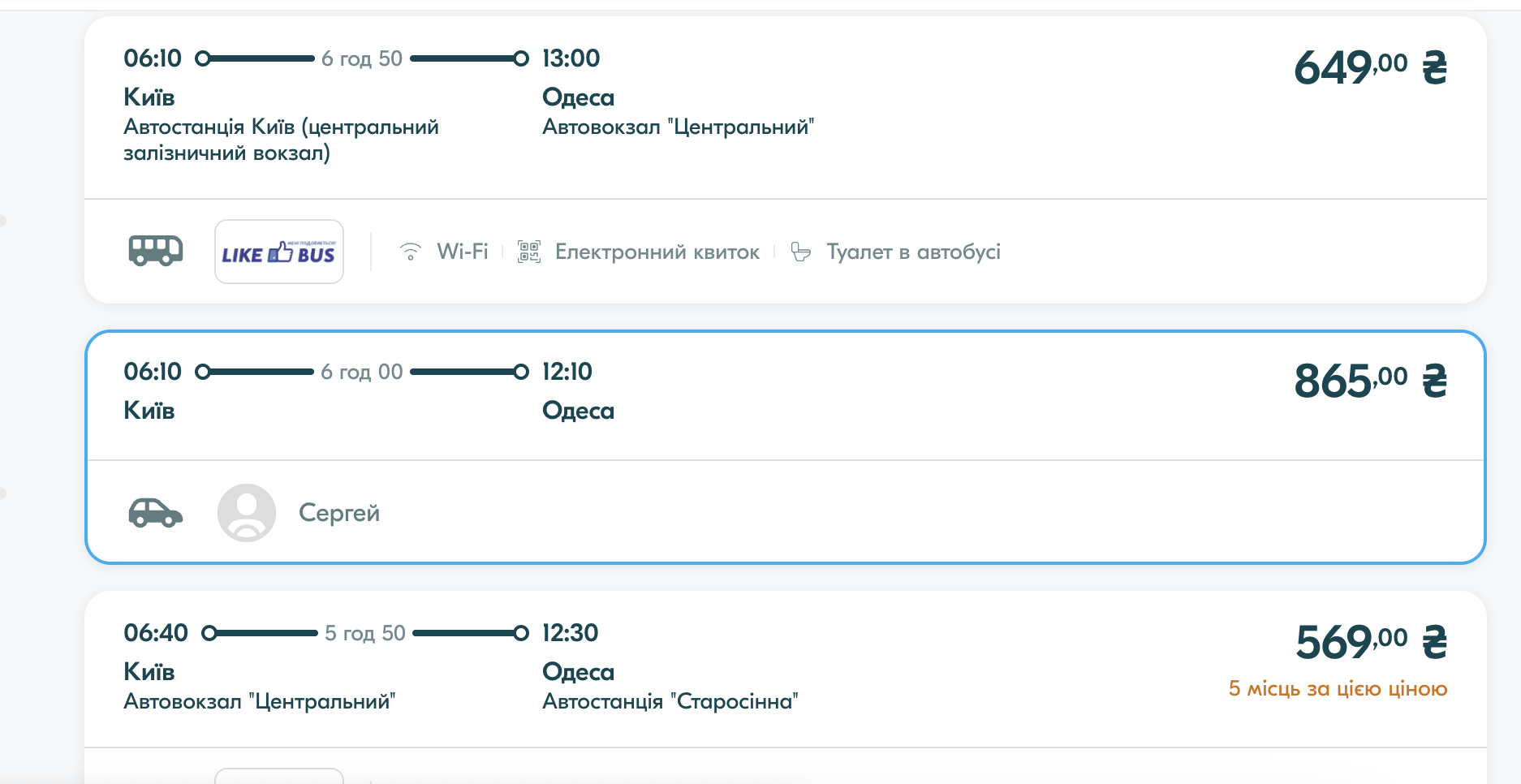Click the QR electronic ticket icon
This screenshot has width=1521, height=784.
[529, 252]
